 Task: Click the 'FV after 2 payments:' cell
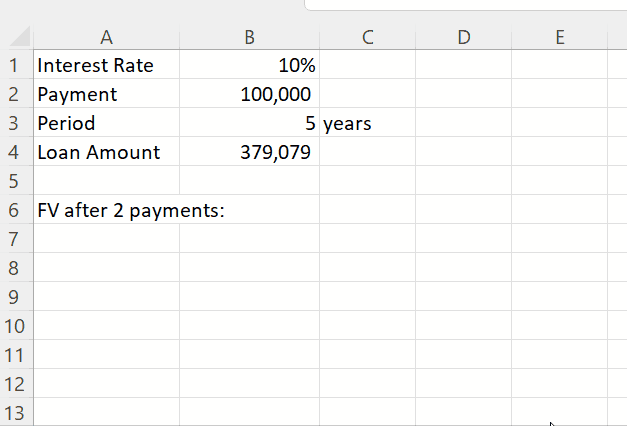coord(106,211)
